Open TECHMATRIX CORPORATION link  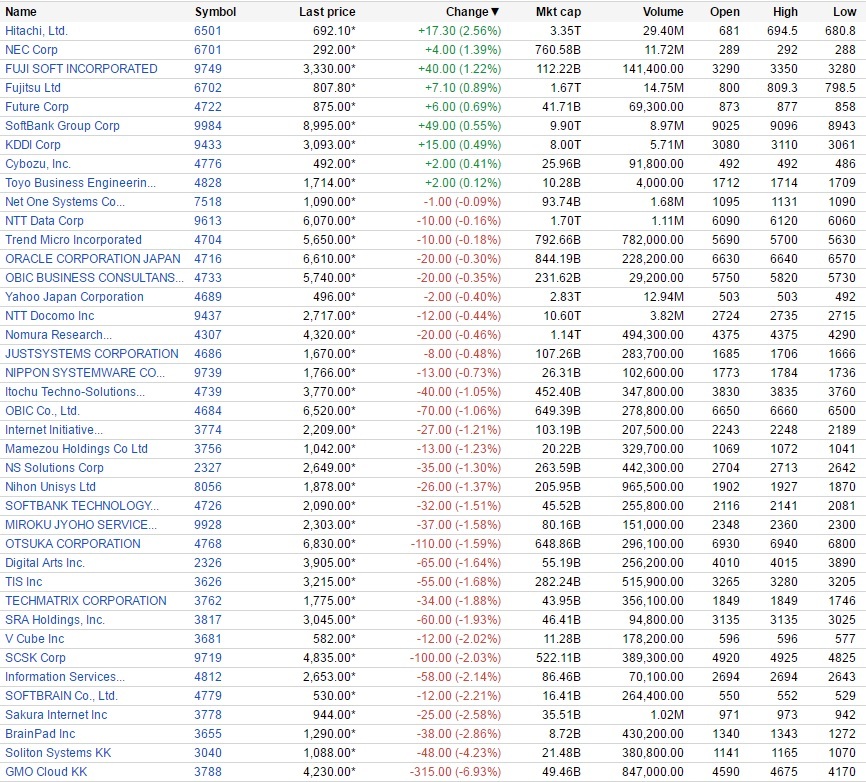click(86, 601)
